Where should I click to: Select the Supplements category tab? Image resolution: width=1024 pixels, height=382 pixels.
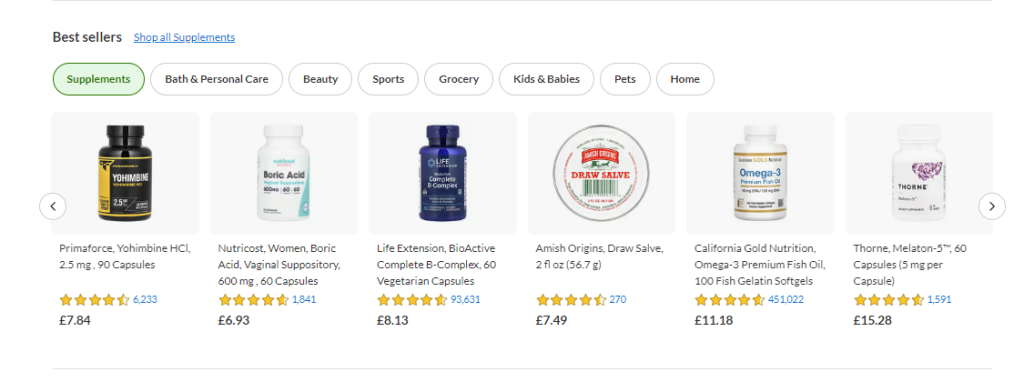[99, 79]
